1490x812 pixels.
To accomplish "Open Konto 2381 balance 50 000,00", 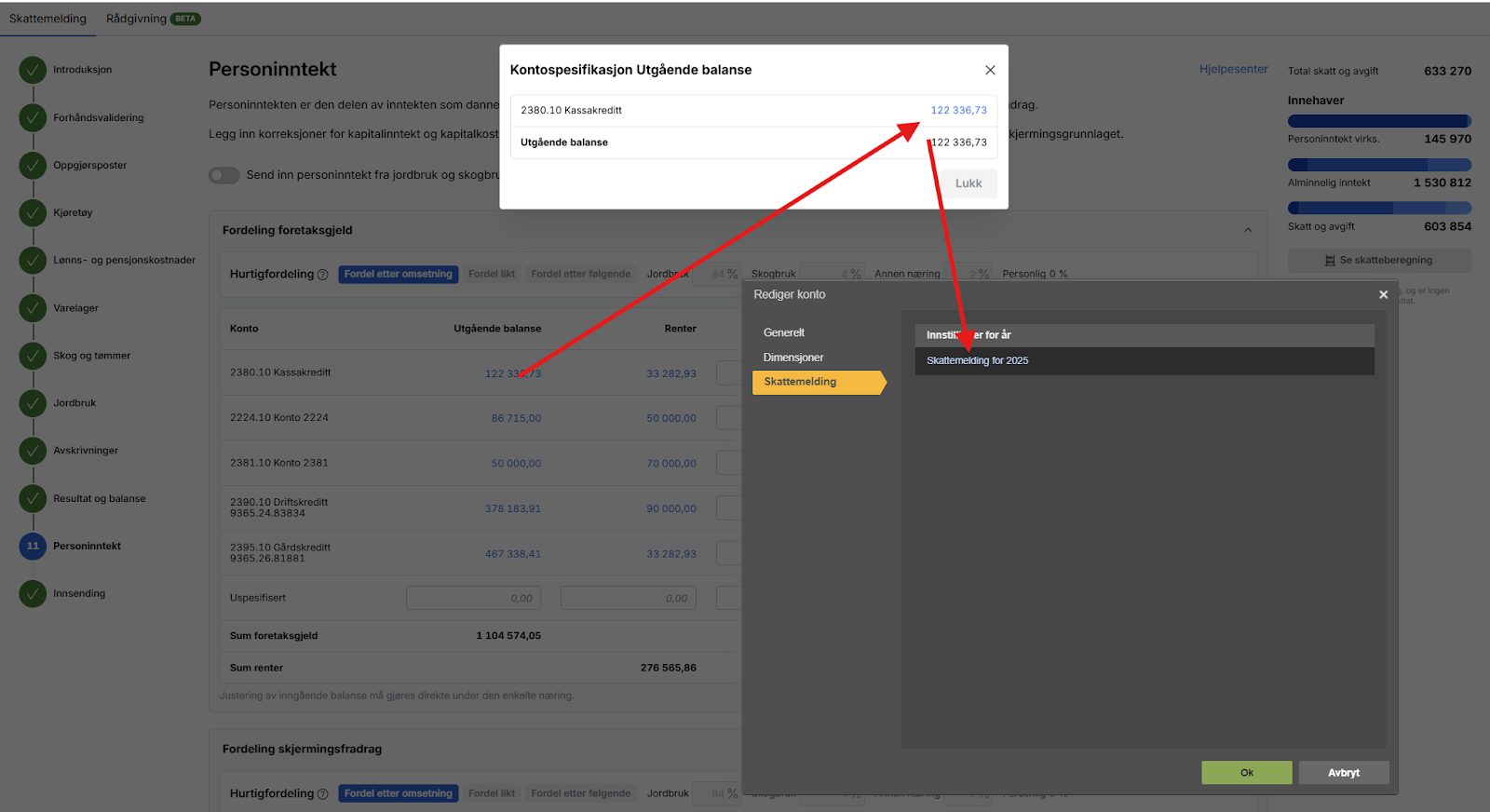I will (516, 464).
